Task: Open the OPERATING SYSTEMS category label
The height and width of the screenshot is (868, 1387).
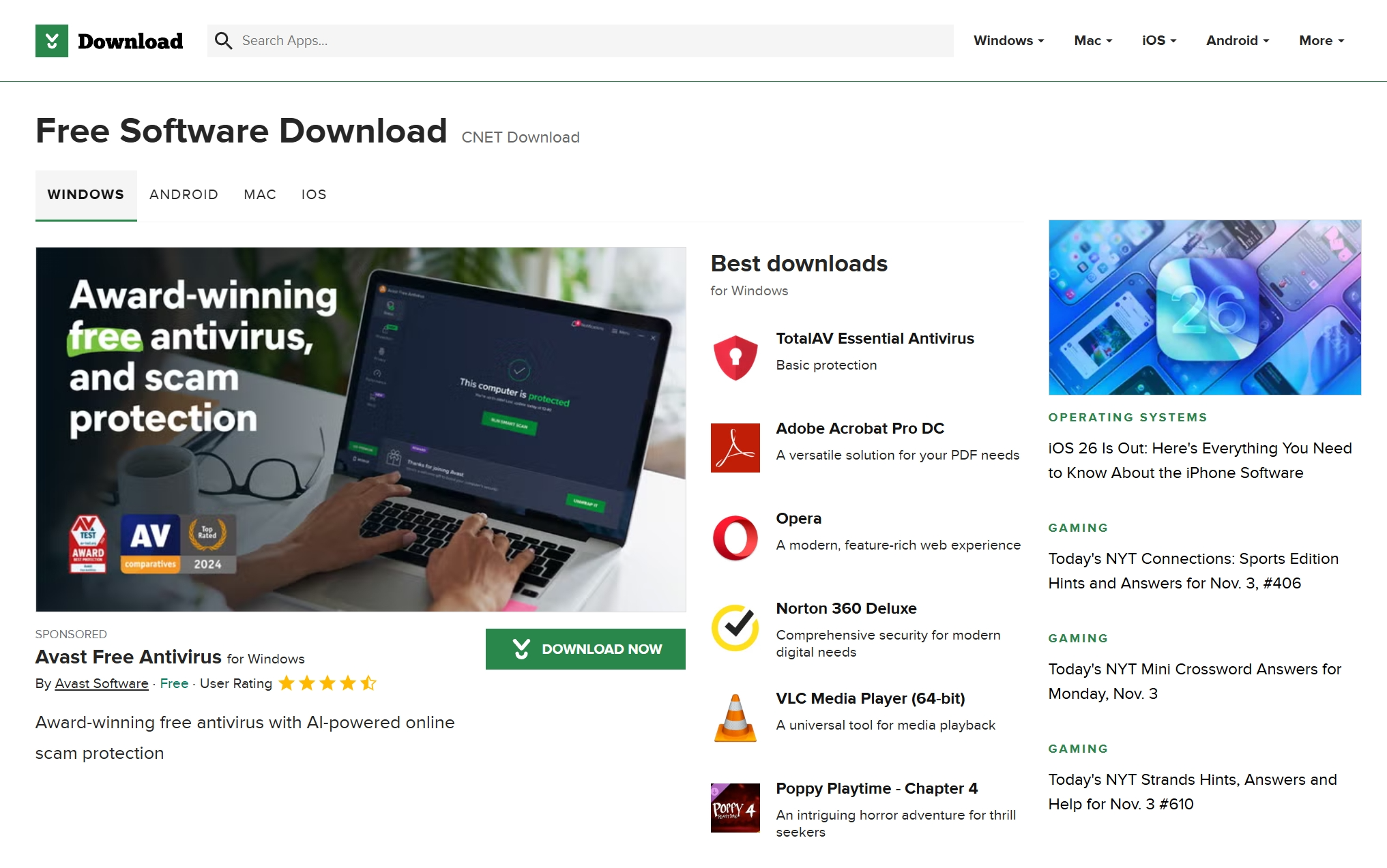Action: tap(1128, 417)
